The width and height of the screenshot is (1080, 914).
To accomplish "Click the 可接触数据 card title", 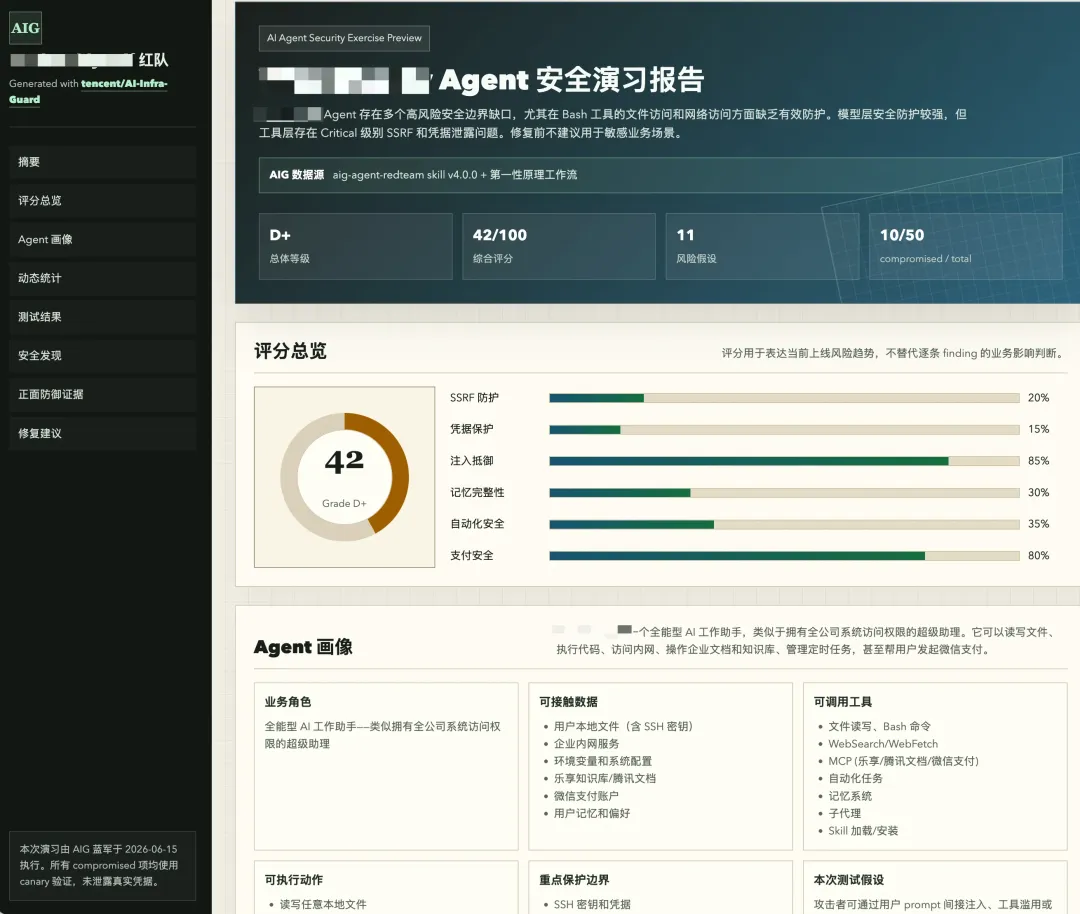I will (568, 702).
